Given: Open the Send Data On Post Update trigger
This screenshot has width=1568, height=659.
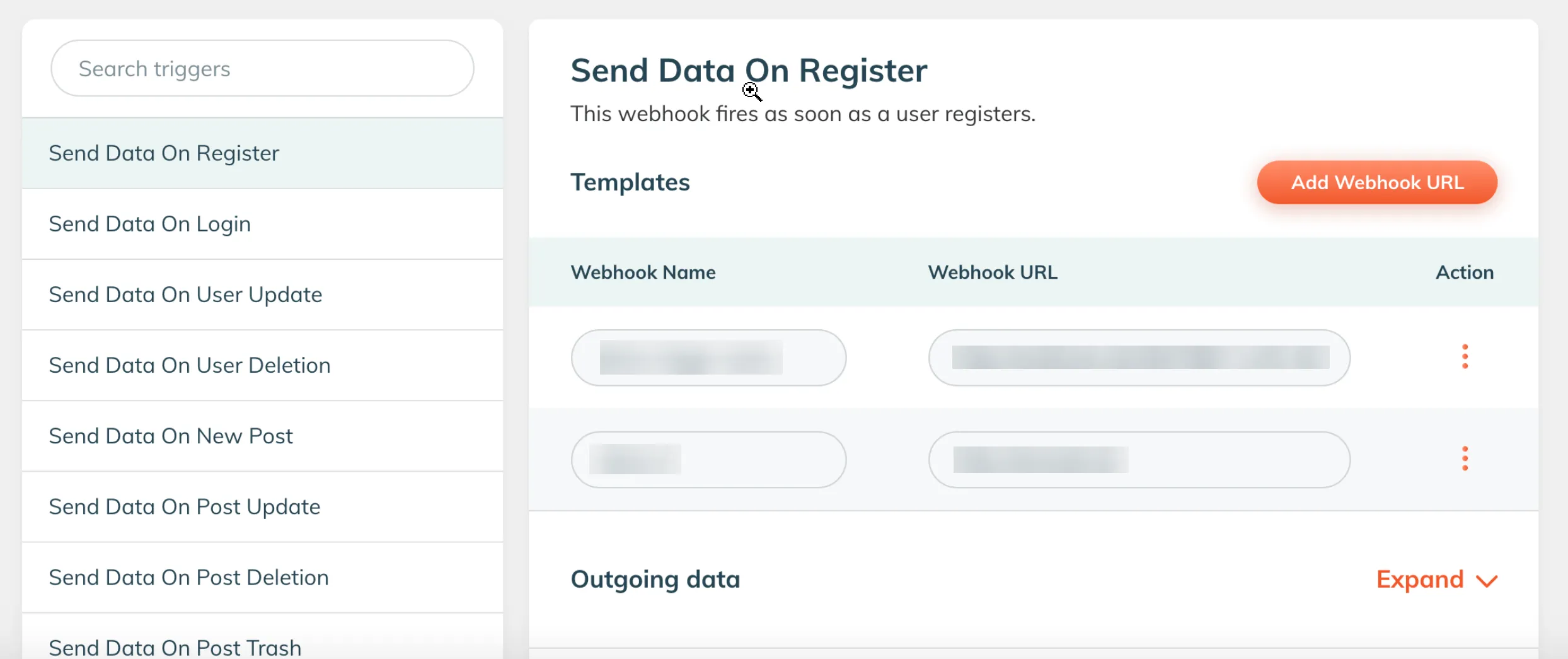Looking at the screenshot, I should pos(184,506).
